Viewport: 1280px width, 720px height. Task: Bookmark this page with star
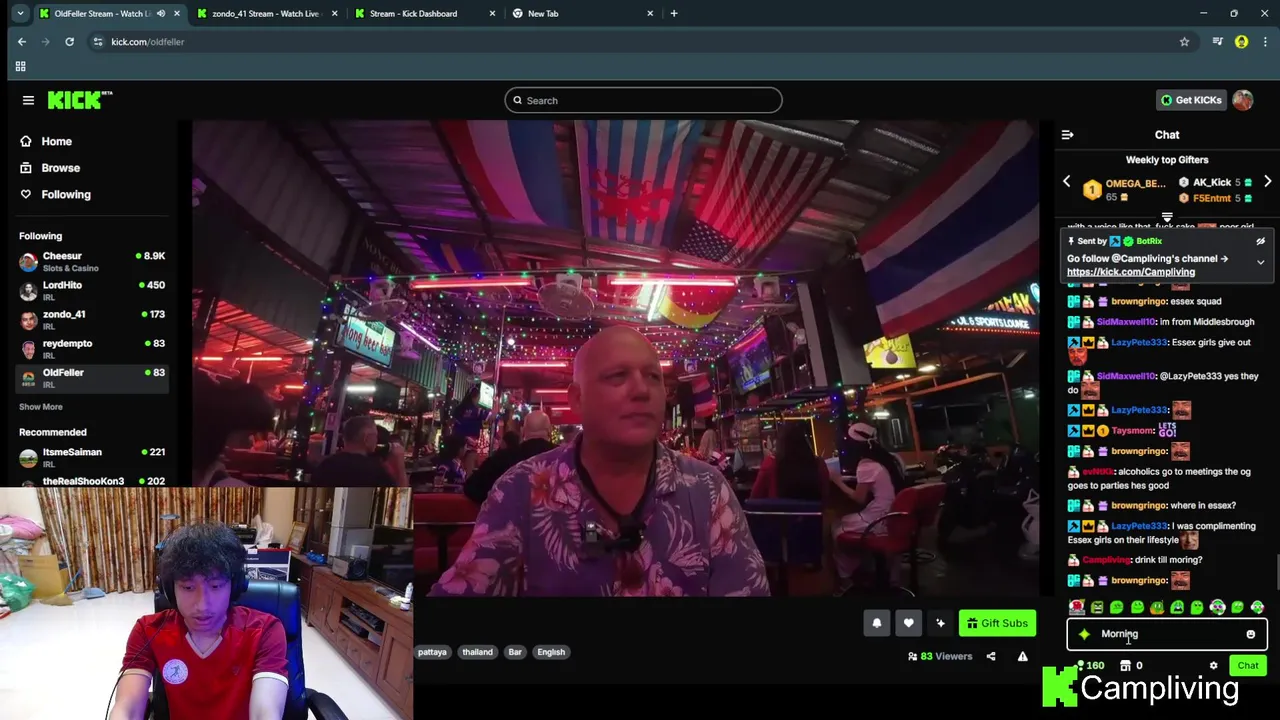(x=1184, y=42)
